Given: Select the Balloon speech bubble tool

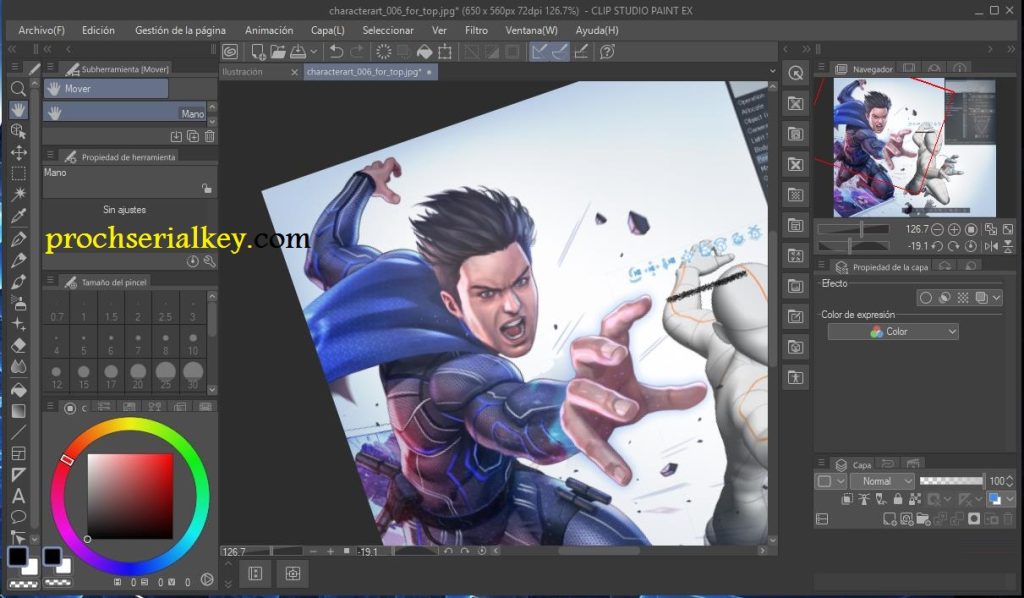Looking at the screenshot, I should (18, 517).
